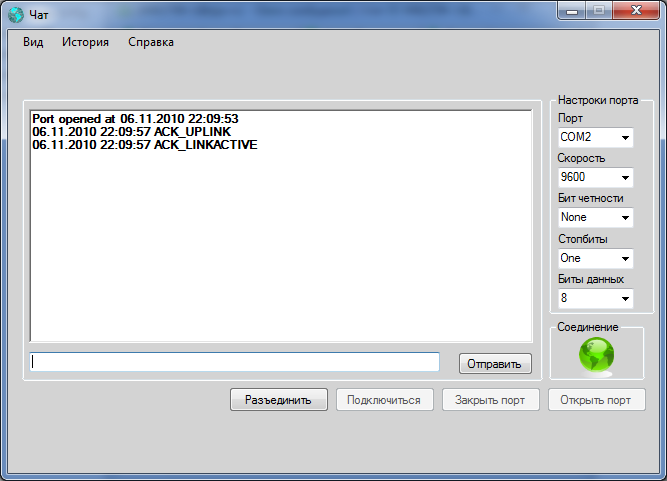This screenshot has height=481, width=667.
Task: Click the globe app icon in the title bar
Action: tap(16, 15)
